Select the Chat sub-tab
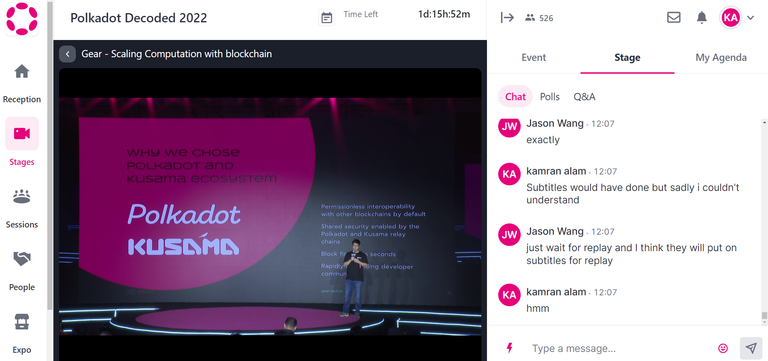 515,96
